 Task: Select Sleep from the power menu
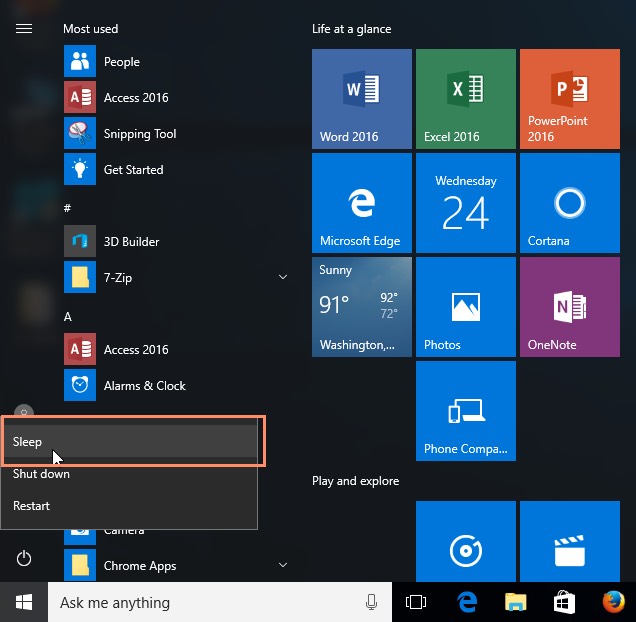coord(130,441)
